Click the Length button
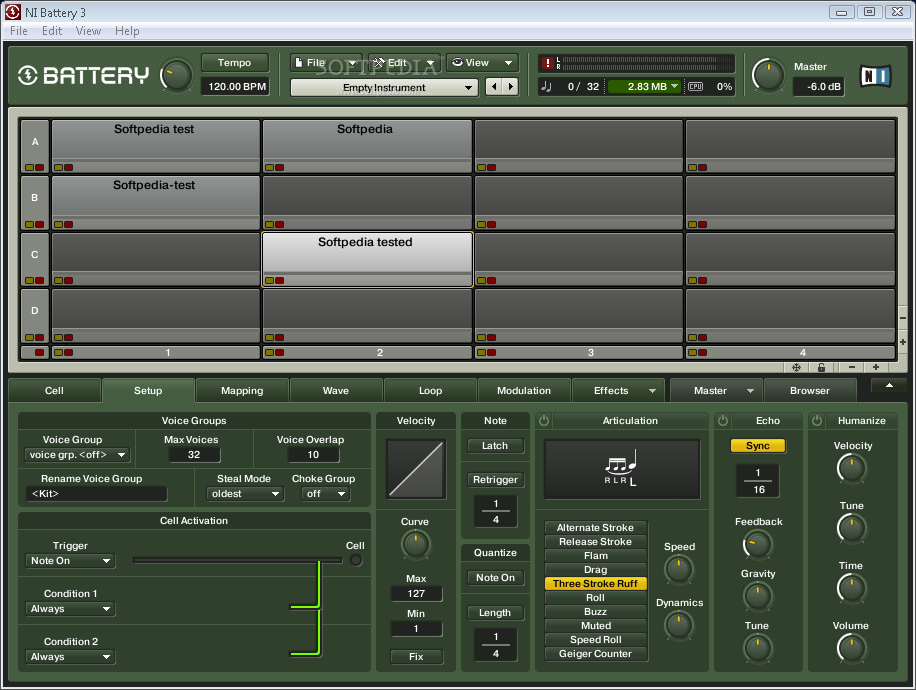 pyautogui.click(x=495, y=613)
